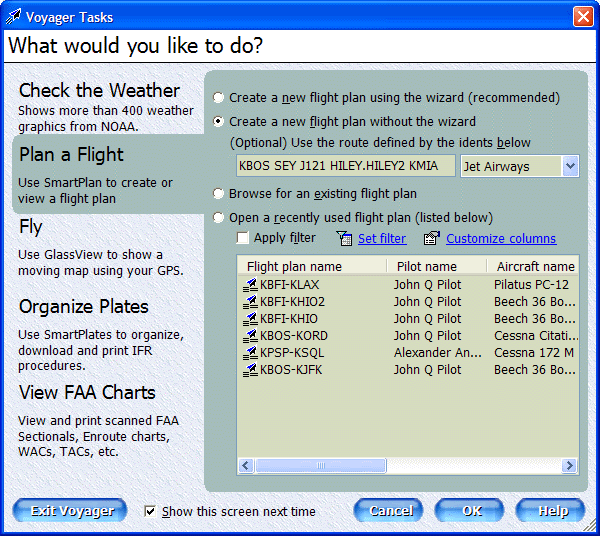Click the Set filter funnel icon
Viewport: 600px width, 536px height.
[344, 238]
